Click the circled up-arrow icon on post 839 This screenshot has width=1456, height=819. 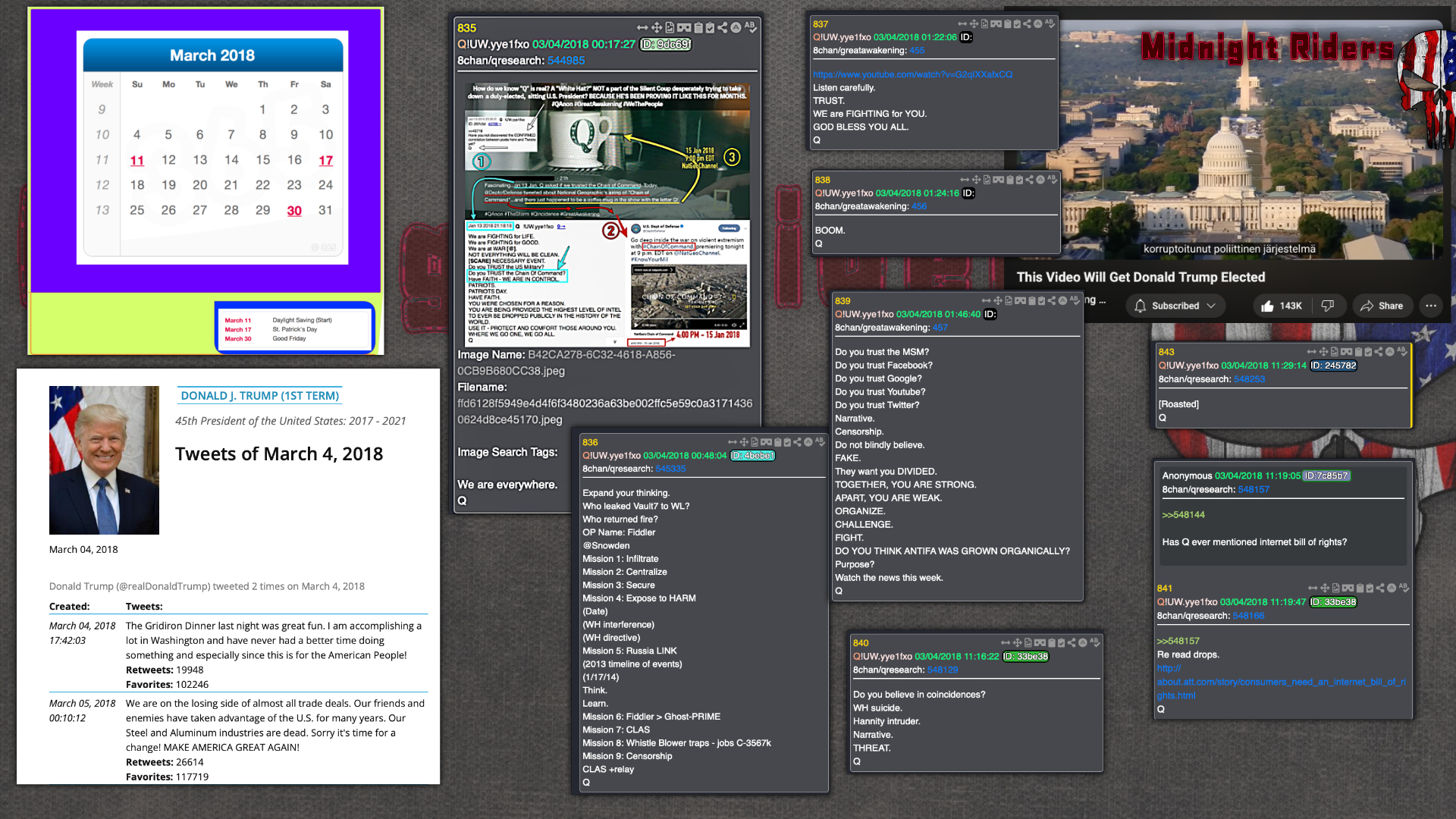coord(1062,301)
